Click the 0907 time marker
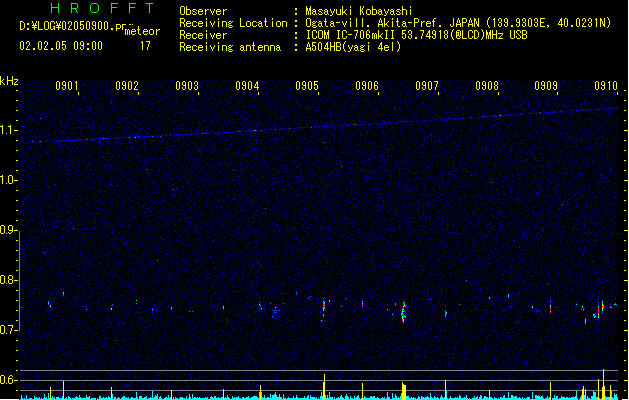The image size is (629, 400). (x=427, y=86)
